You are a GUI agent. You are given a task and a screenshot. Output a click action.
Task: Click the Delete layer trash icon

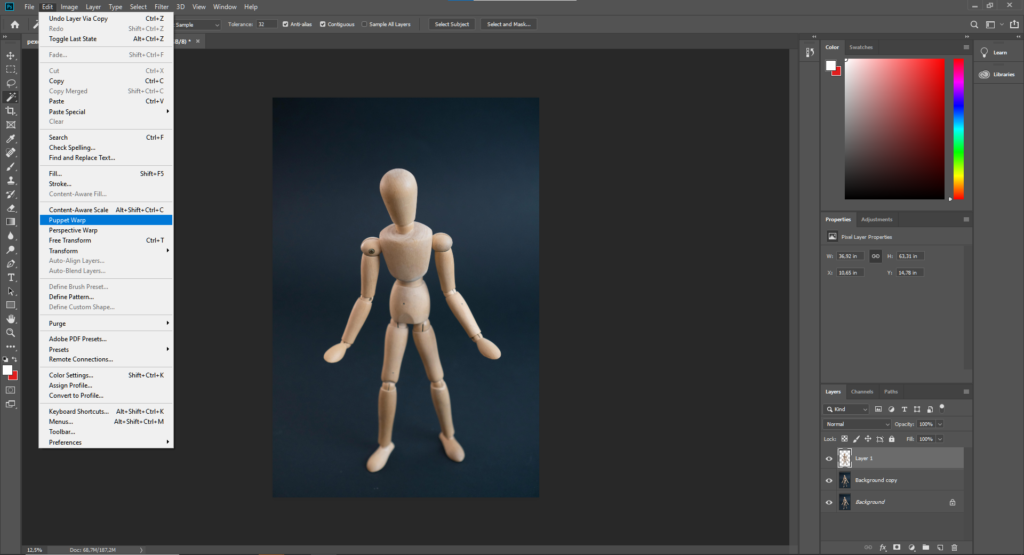point(954,547)
